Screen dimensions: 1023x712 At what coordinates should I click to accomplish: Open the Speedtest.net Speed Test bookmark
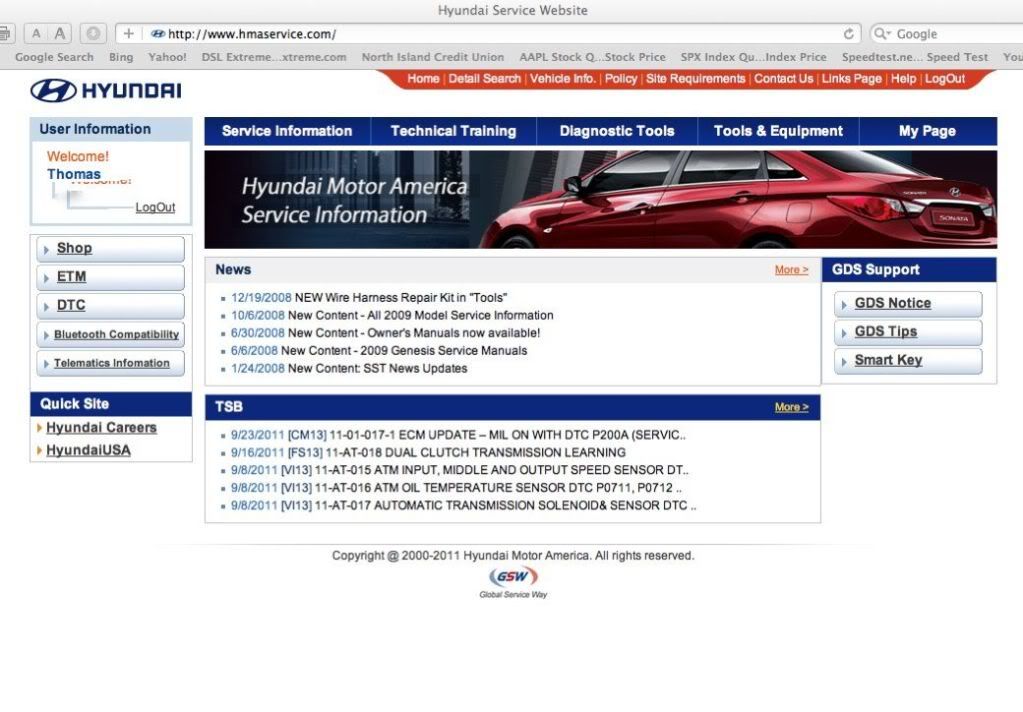coord(915,57)
